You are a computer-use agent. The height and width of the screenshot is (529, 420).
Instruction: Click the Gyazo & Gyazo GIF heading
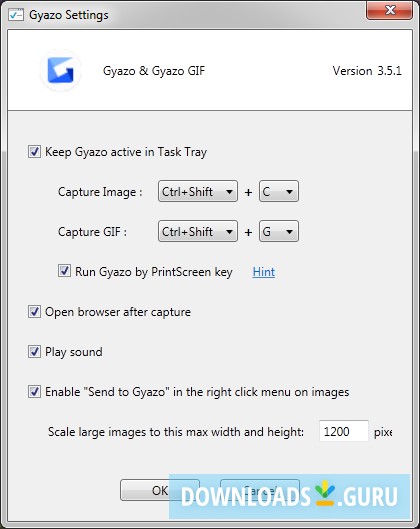[x=154, y=71]
